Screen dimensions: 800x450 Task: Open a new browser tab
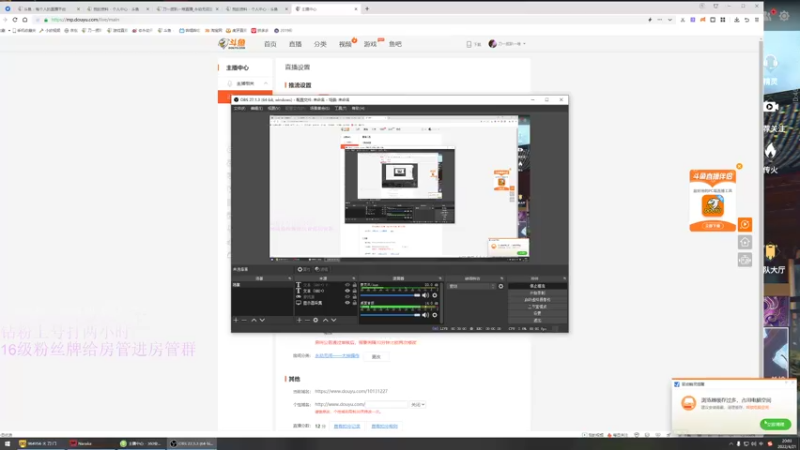(367, 9)
